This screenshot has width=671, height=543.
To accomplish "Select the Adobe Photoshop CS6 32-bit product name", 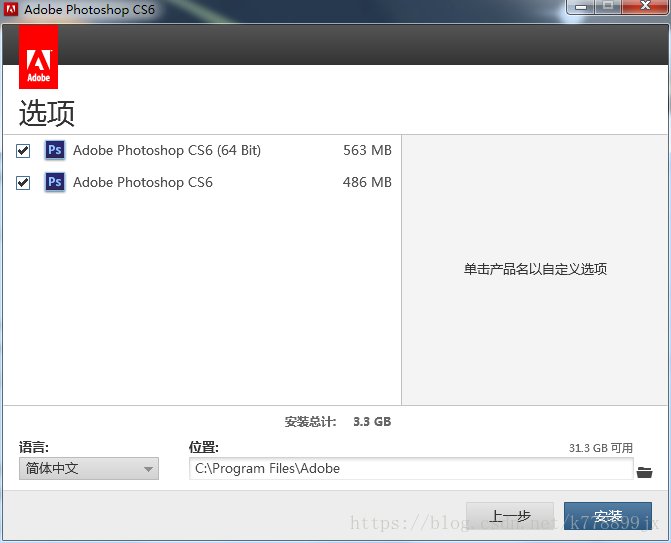I will (x=143, y=183).
